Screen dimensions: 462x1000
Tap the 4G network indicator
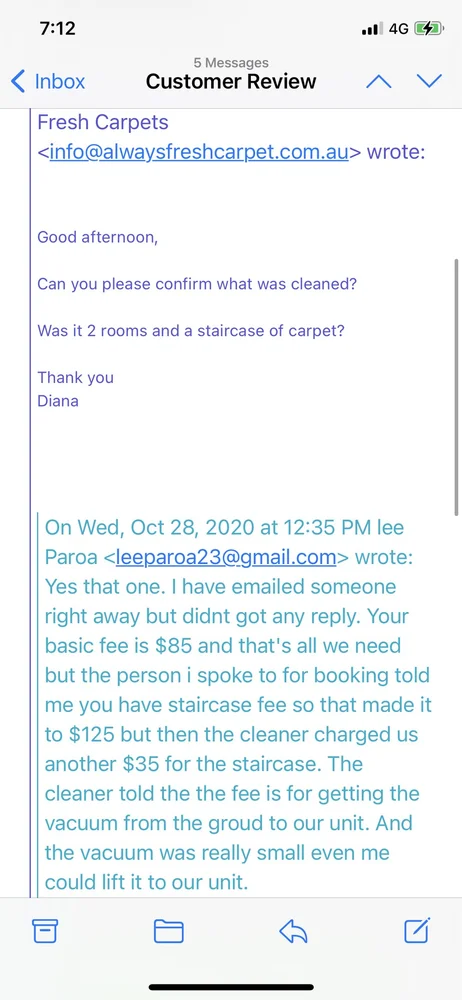(x=398, y=29)
